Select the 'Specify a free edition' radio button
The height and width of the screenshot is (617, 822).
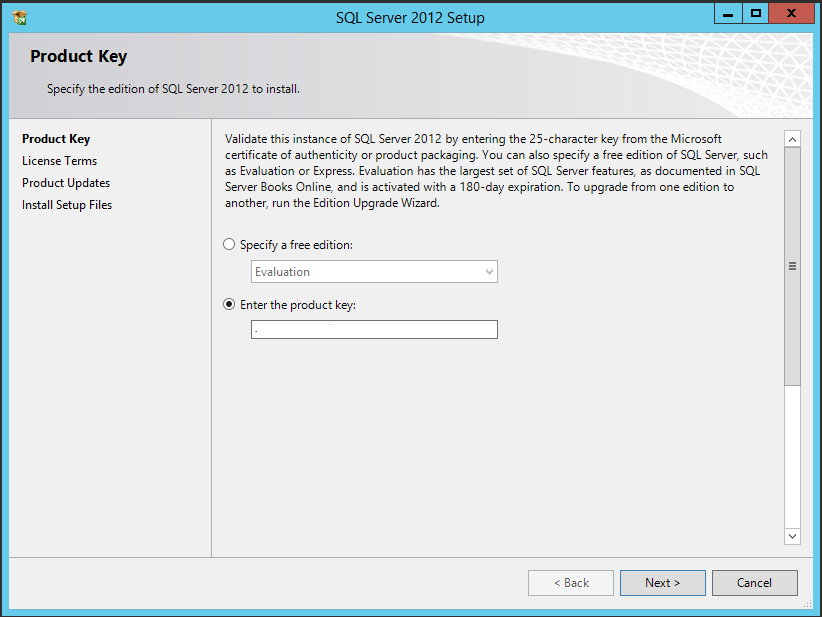click(230, 245)
